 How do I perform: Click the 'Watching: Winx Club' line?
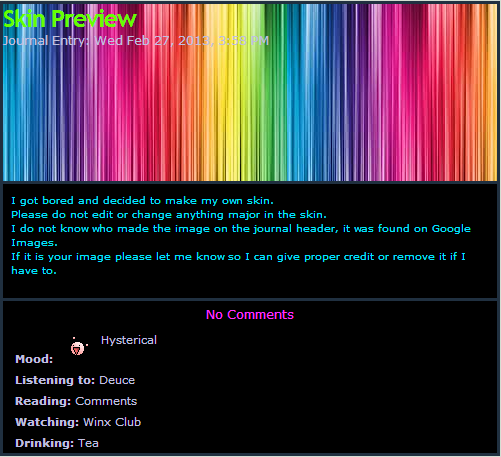pos(78,422)
